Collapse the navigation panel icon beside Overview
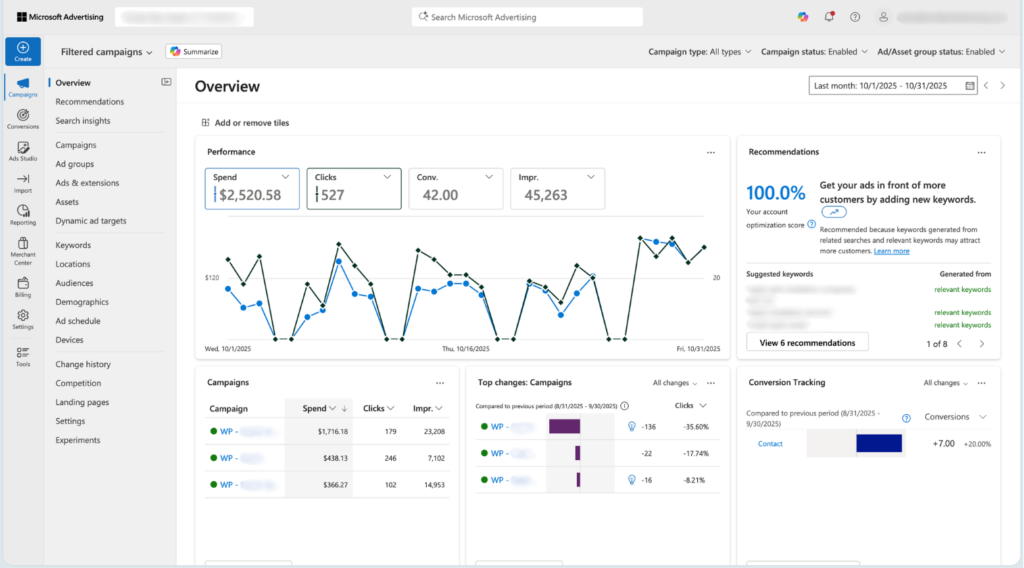 167,82
